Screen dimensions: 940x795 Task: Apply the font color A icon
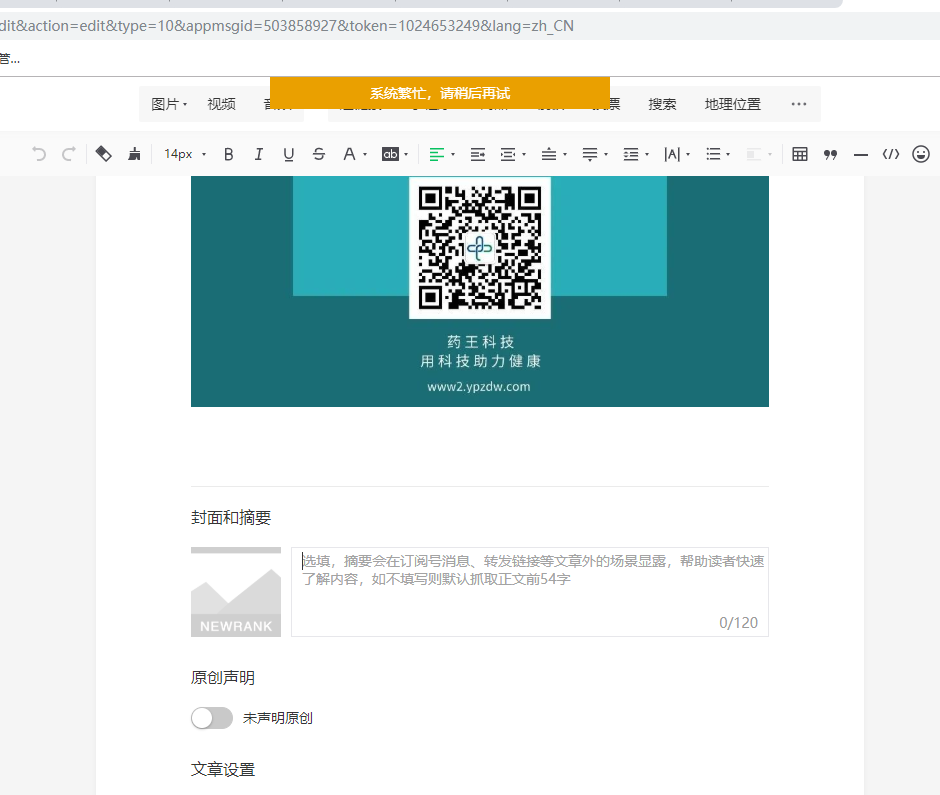pyautogui.click(x=349, y=154)
